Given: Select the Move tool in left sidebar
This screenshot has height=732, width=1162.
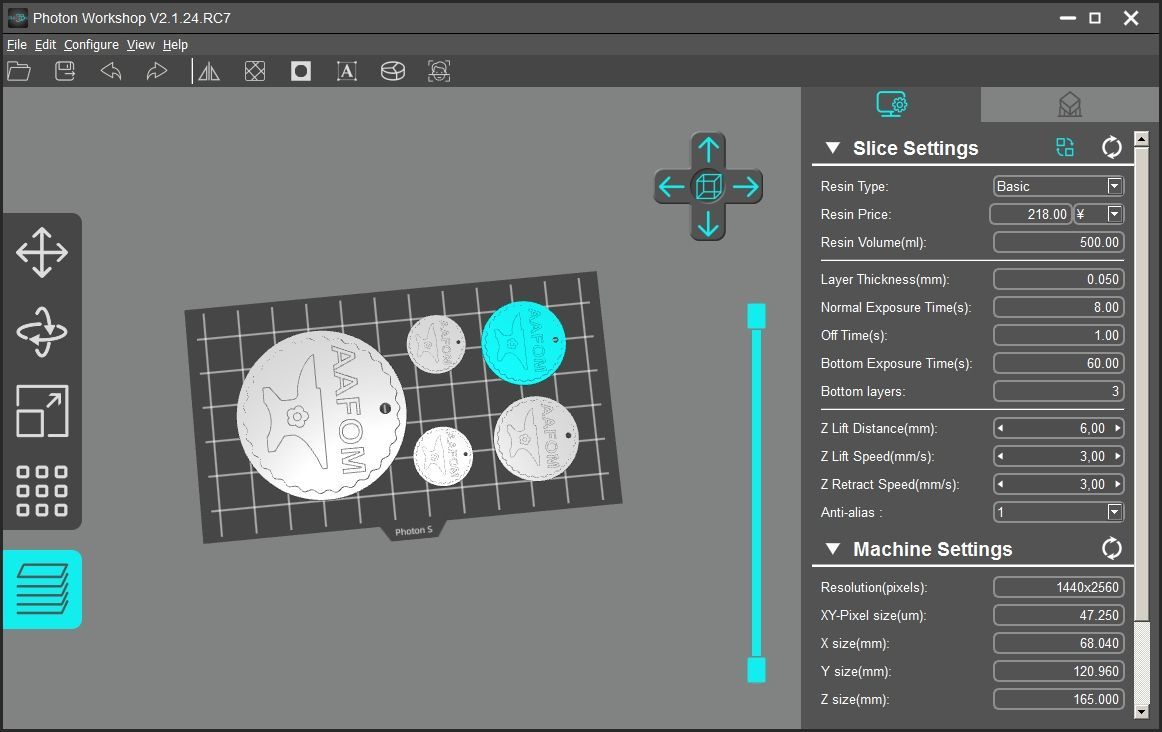Looking at the screenshot, I should pyautogui.click(x=42, y=252).
